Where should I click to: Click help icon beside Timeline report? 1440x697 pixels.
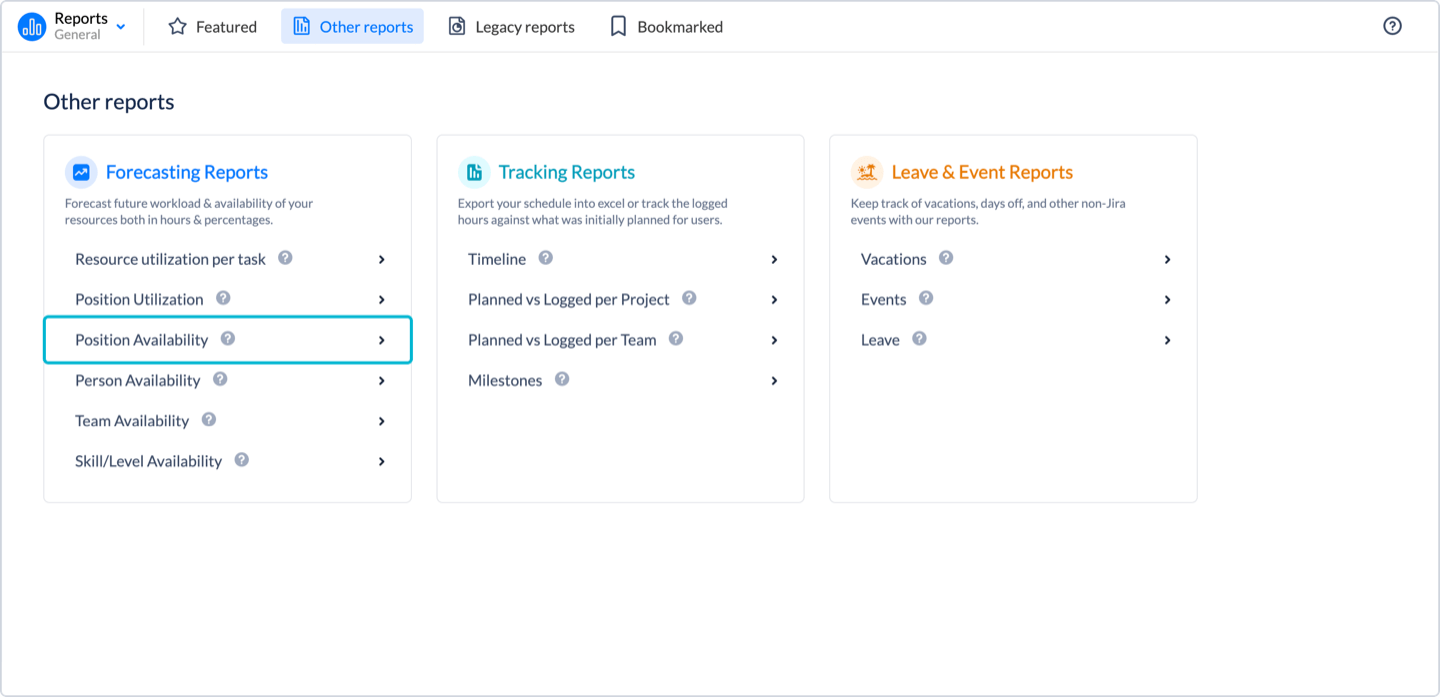coord(545,258)
